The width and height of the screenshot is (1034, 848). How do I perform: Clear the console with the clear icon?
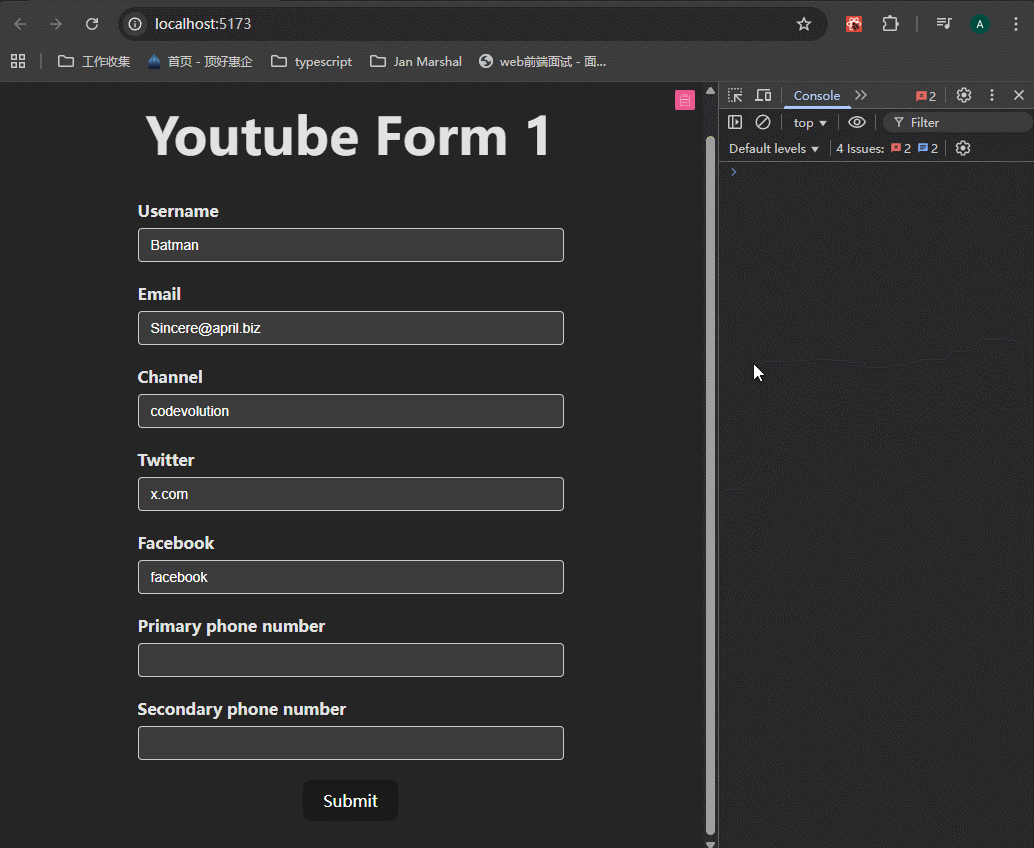pos(763,122)
